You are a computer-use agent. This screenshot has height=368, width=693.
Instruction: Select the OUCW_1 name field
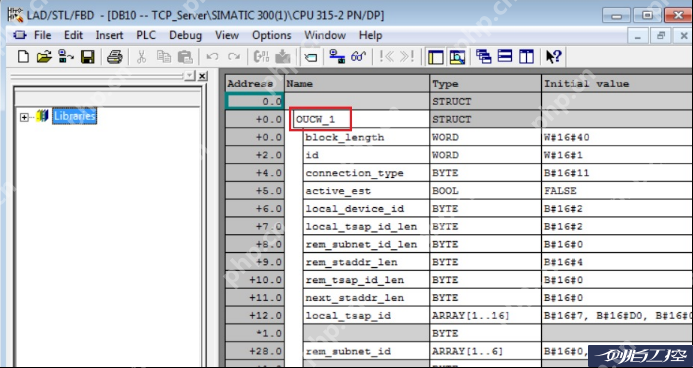[x=320, y=119]
